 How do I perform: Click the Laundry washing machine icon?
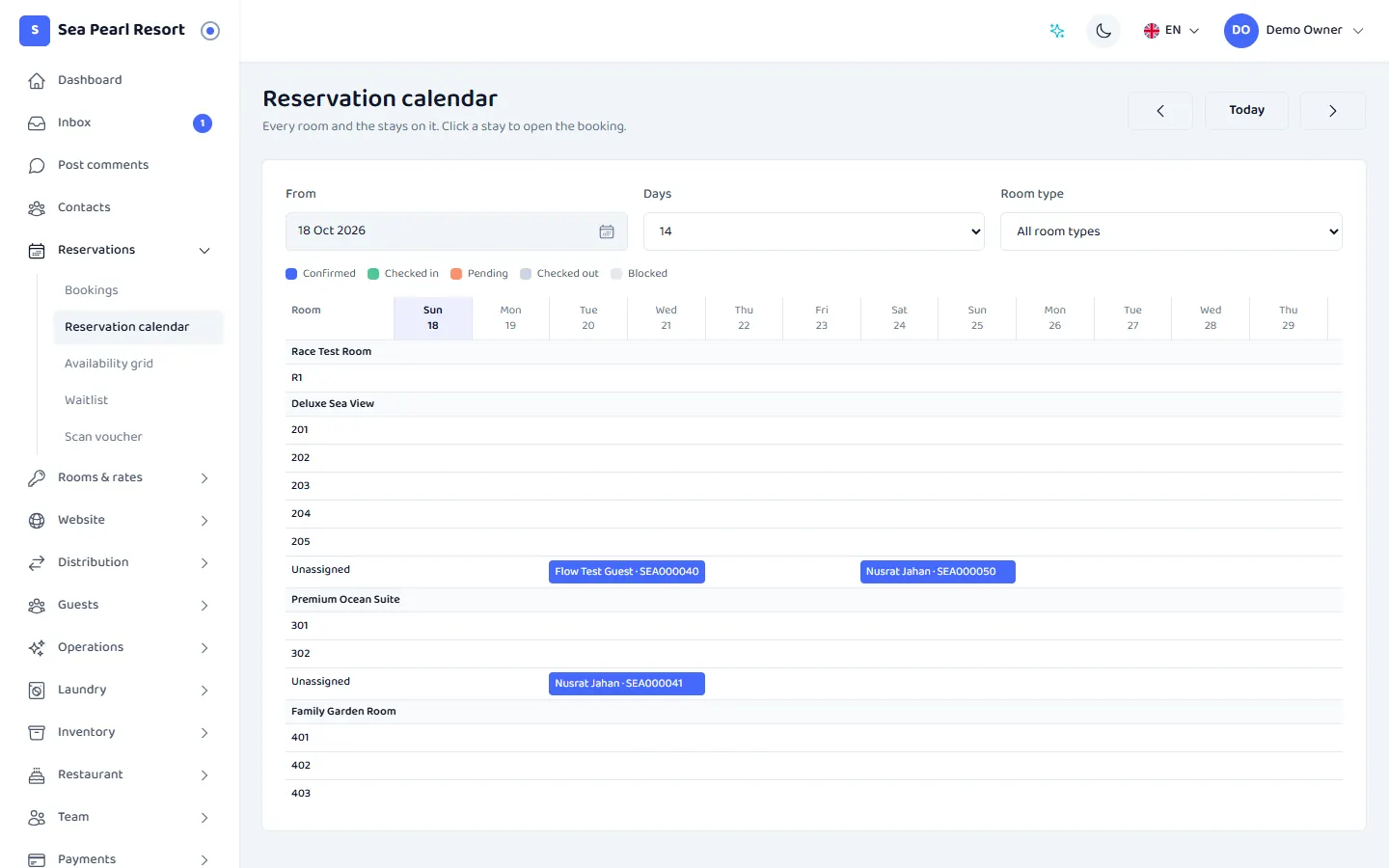[37, 690]
